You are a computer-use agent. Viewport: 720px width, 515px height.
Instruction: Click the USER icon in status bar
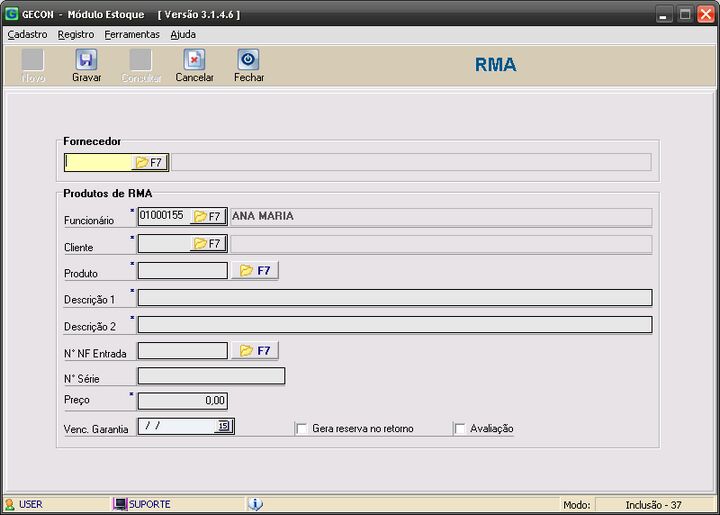tap(10, 504)
